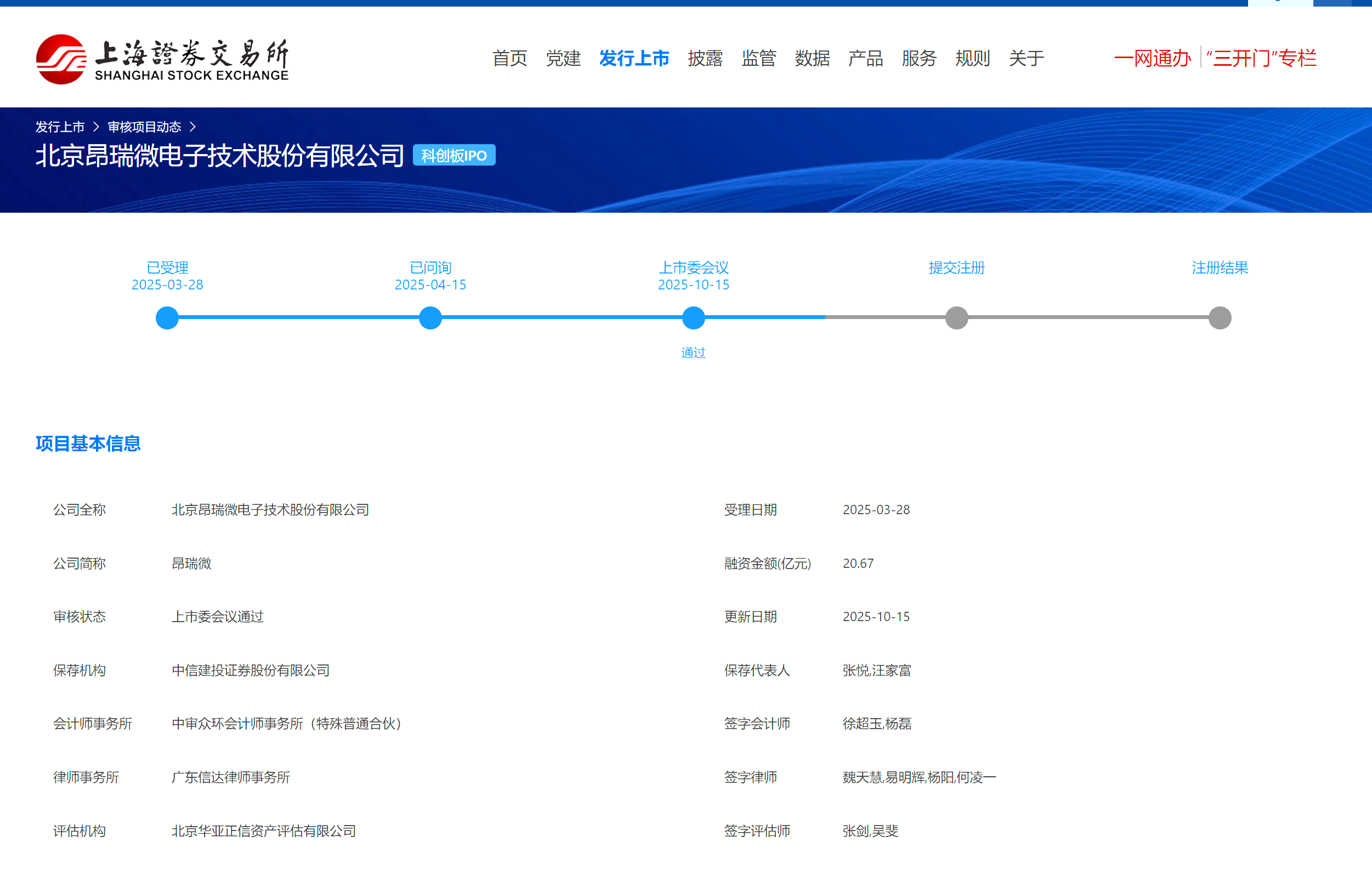Screen dimensions: 1372x876
Task: Click the 科创板IPO badge
Action: click(453, 156)
